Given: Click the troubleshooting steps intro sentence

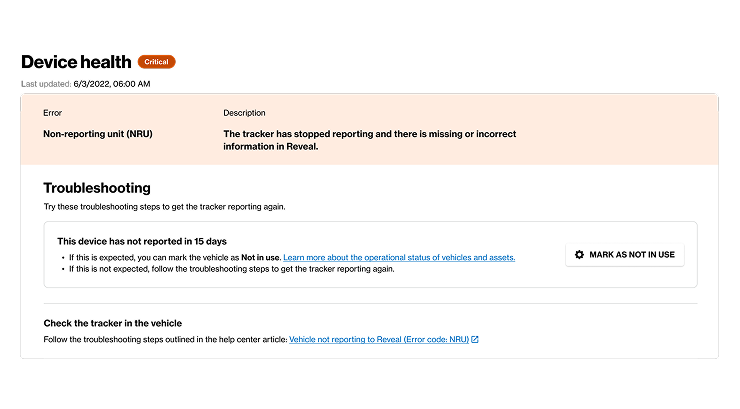Looking at the screenshot, I should (x=164, y=207).
